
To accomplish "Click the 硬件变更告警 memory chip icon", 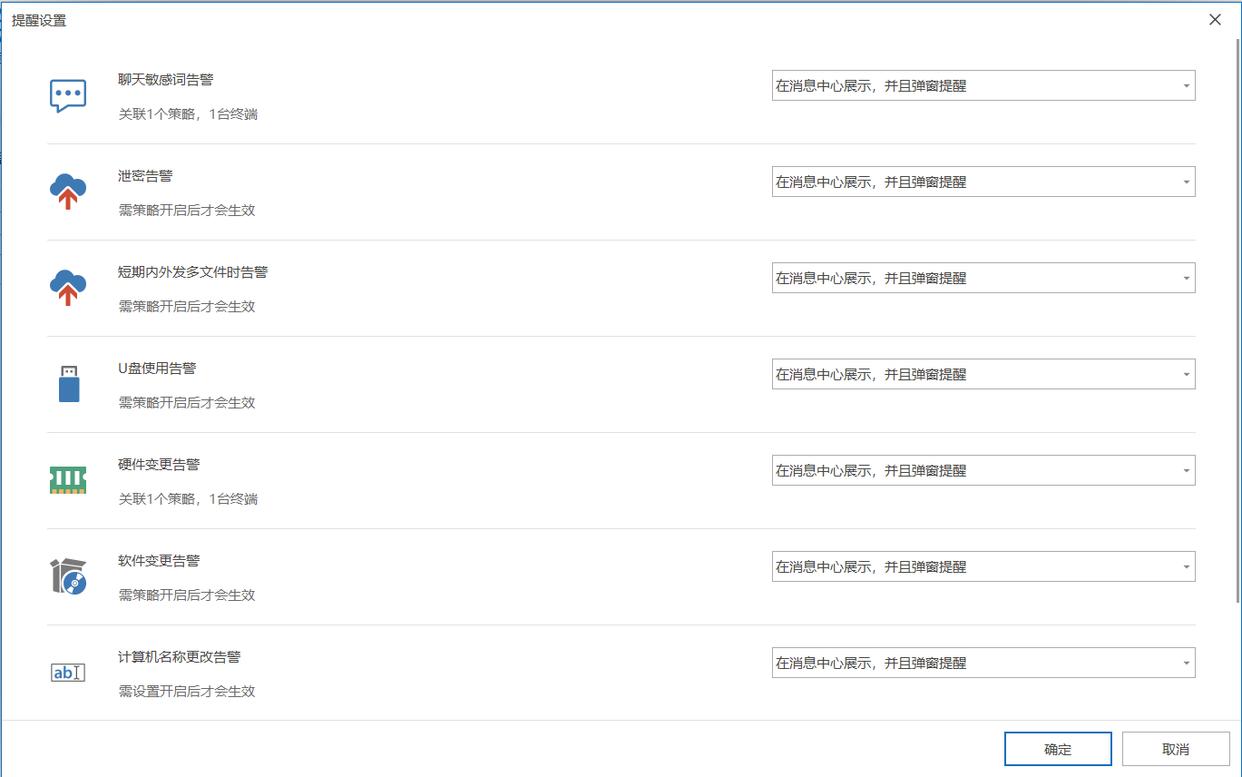I will click(68, 480).
